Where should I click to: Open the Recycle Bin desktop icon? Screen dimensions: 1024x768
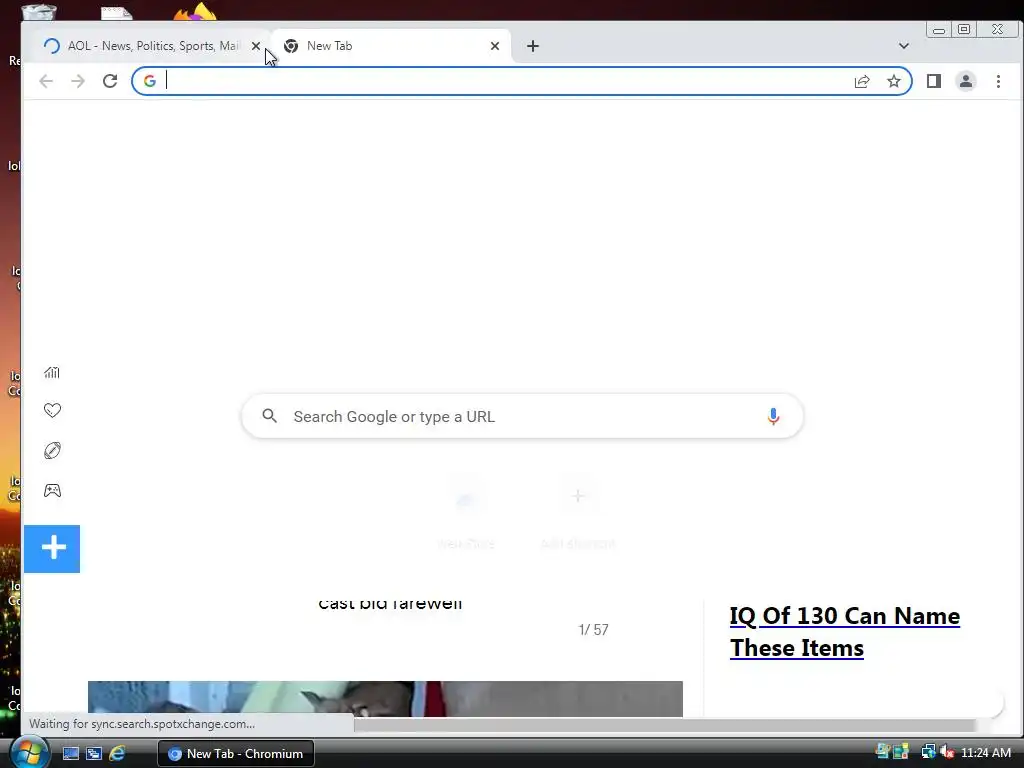(x=39, y=10)
